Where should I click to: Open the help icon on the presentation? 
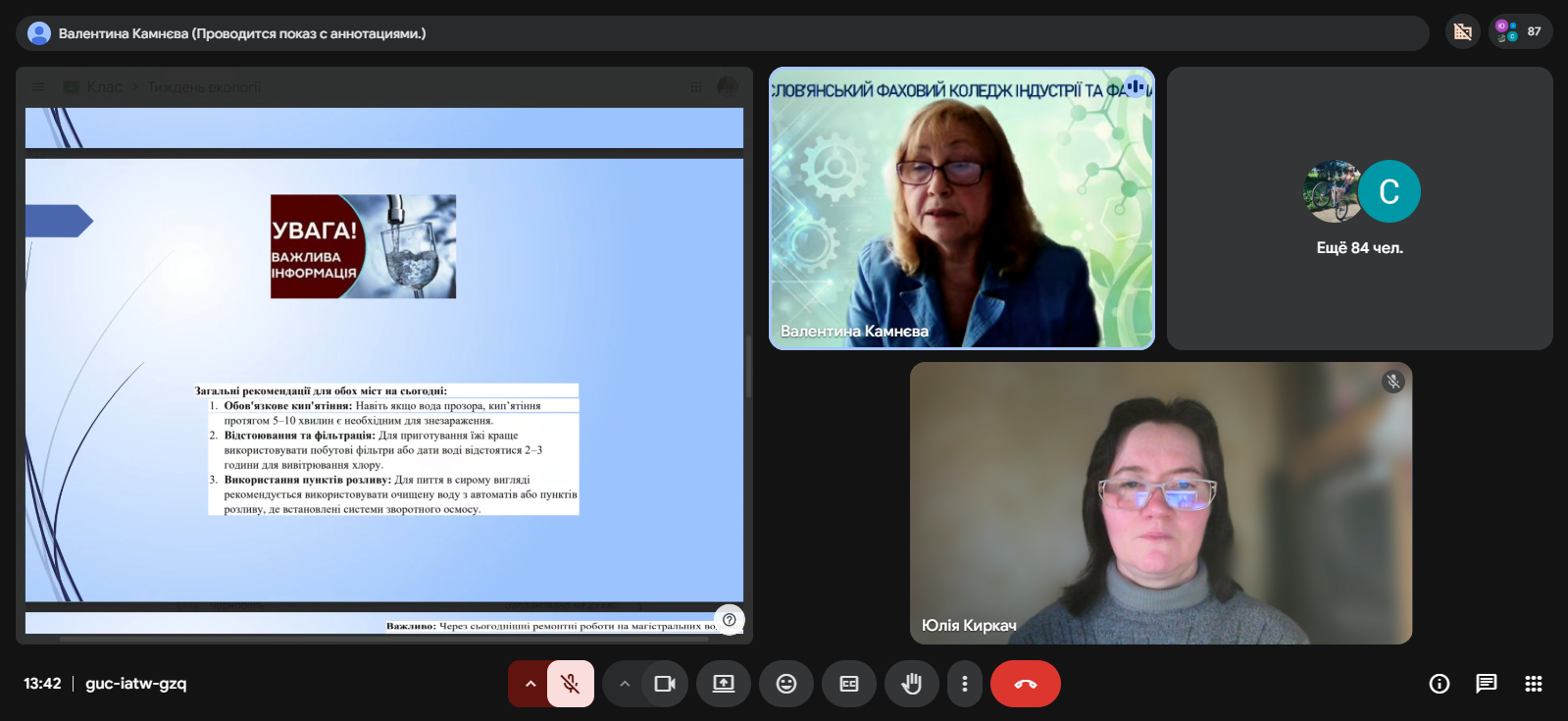pyautogui.click(x=730, y=619)
